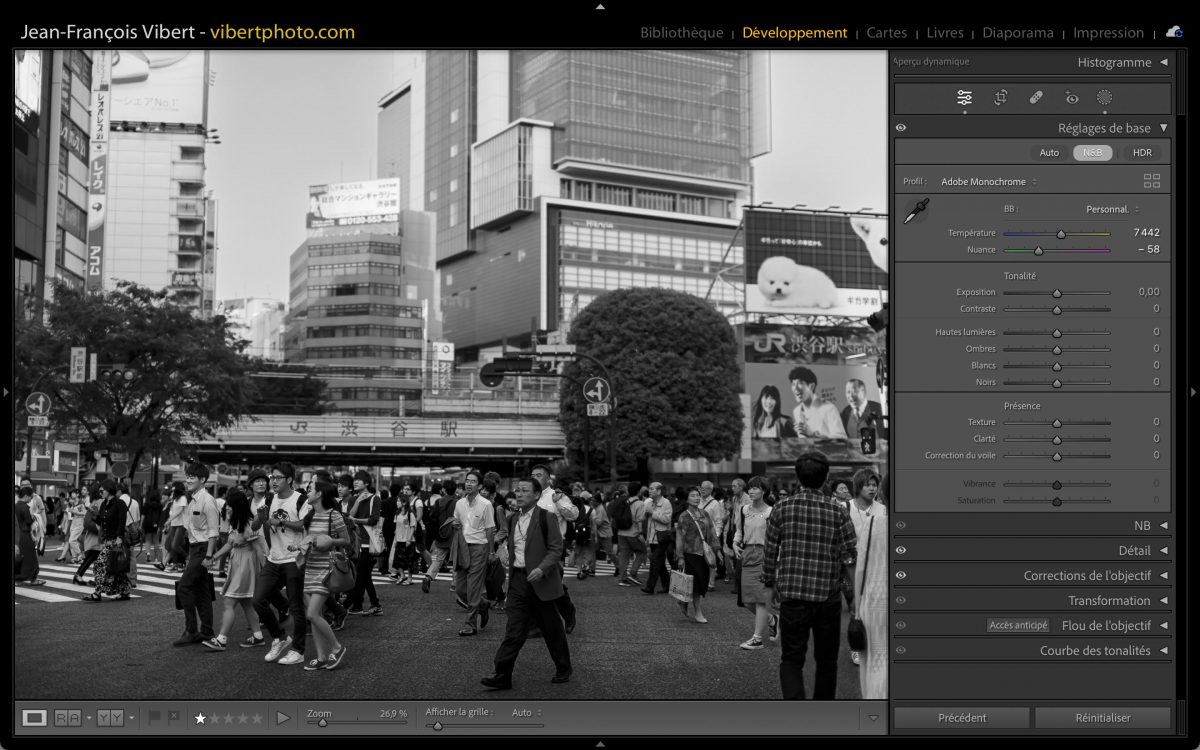
Task: Activate the Crop and rotate tool
Action: pyautogui.click(x=1000, y=98)
